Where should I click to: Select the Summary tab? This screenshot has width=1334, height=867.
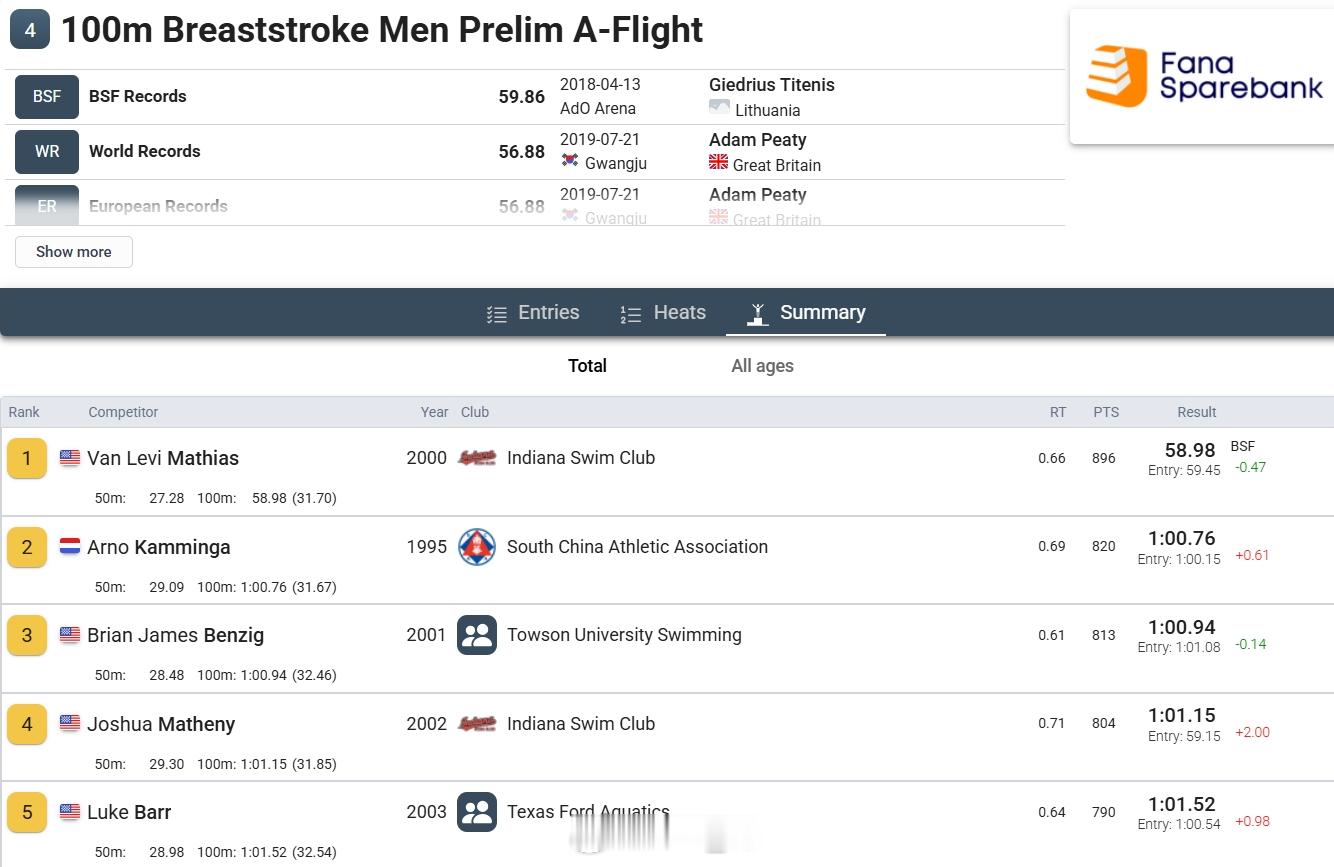[806, 313]
